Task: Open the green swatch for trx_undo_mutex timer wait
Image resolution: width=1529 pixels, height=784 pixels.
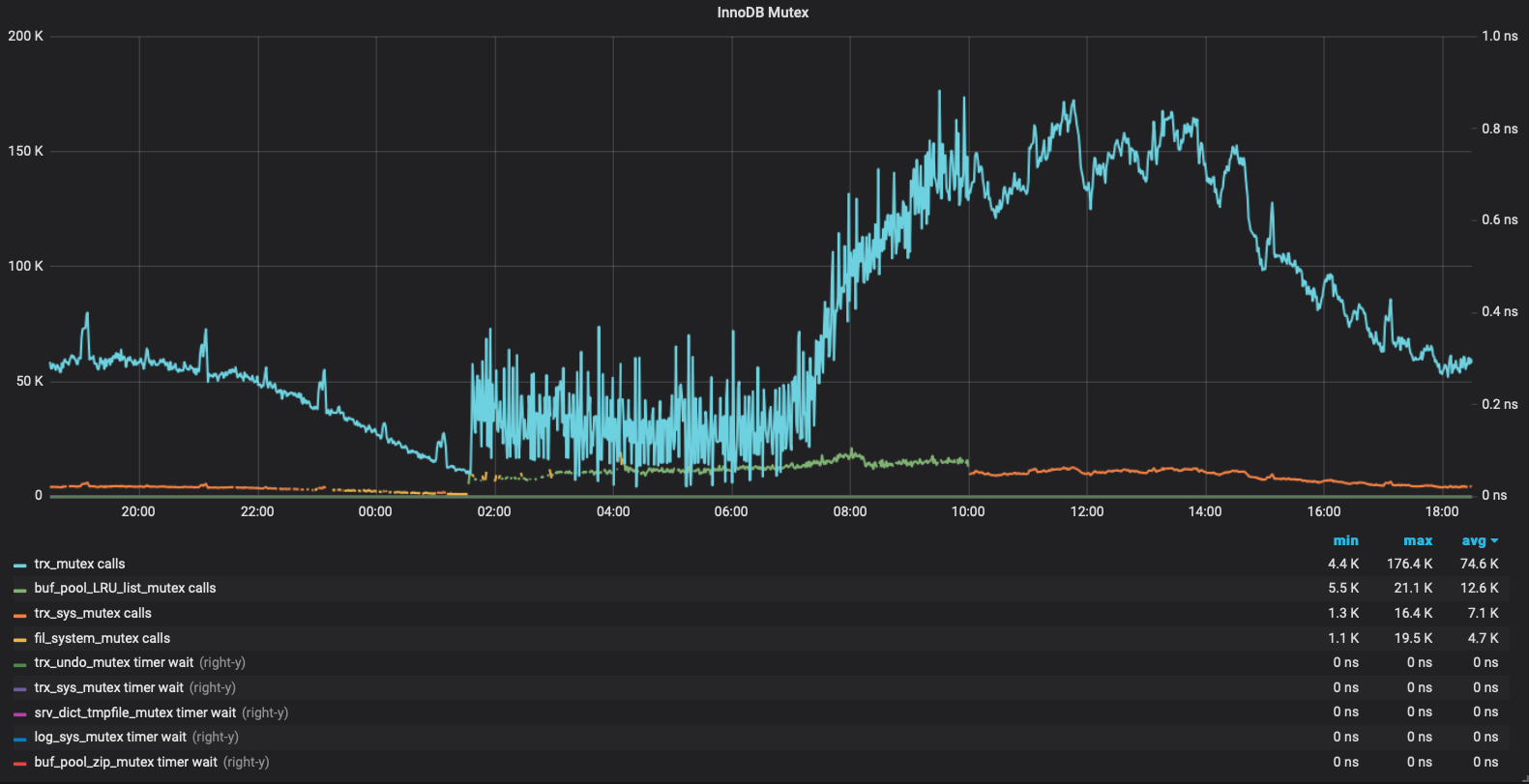Action: tap(20, 663)
